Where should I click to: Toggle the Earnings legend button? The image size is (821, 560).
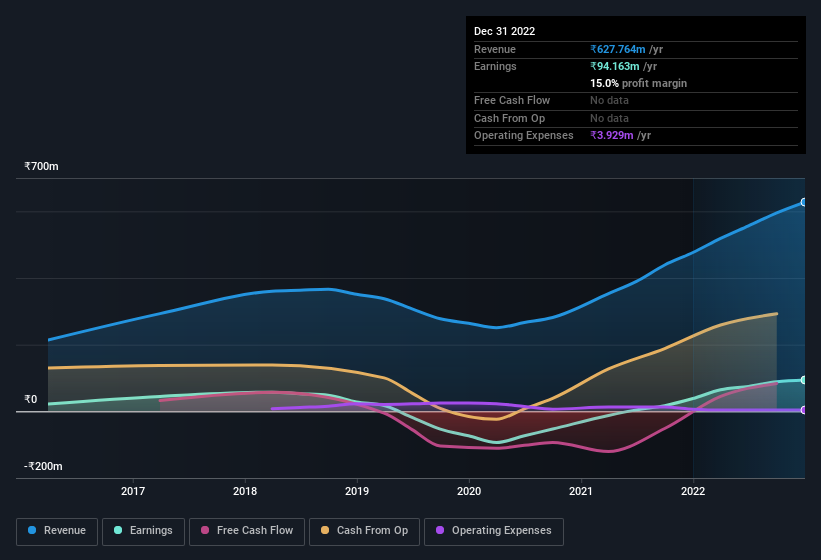coord(143,531)
